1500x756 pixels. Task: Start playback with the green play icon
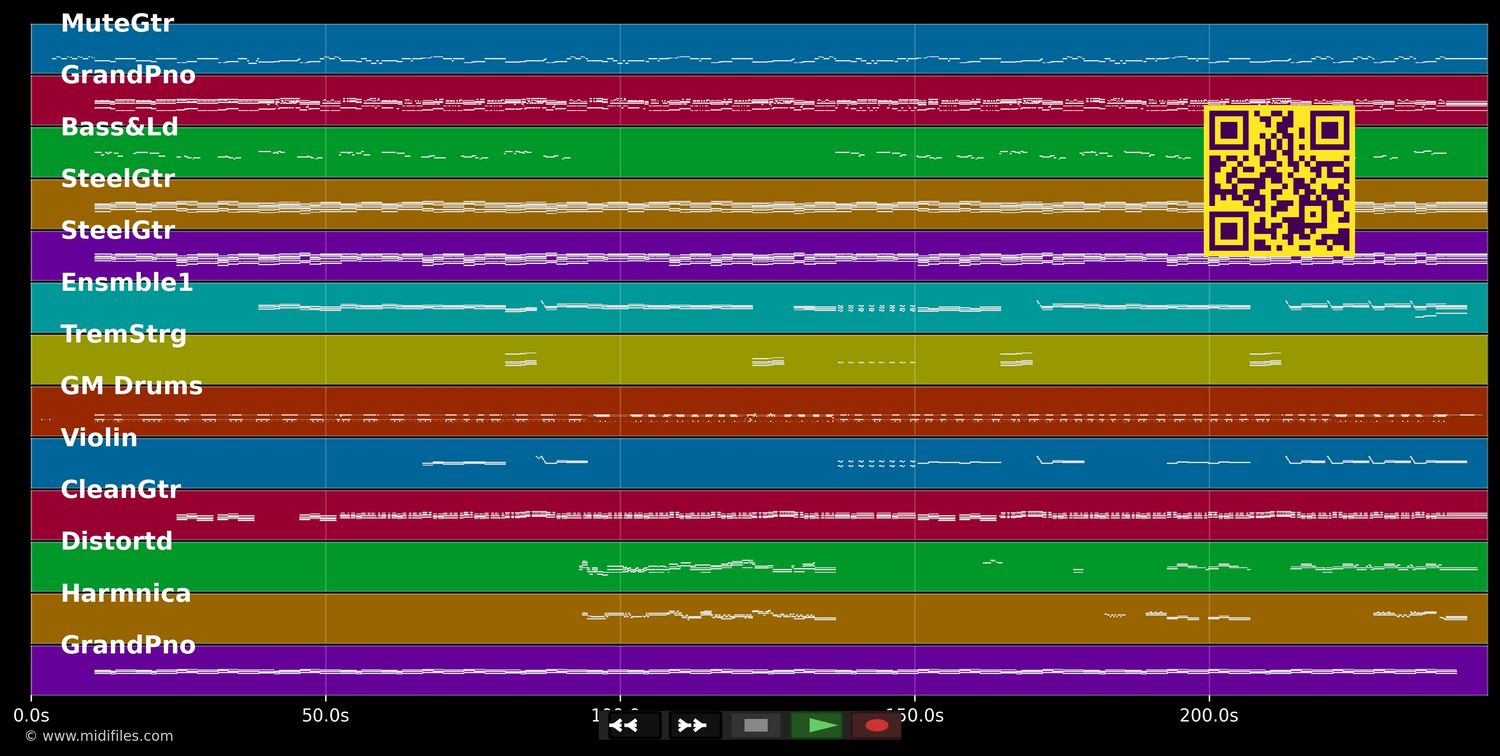pos(817,726)
